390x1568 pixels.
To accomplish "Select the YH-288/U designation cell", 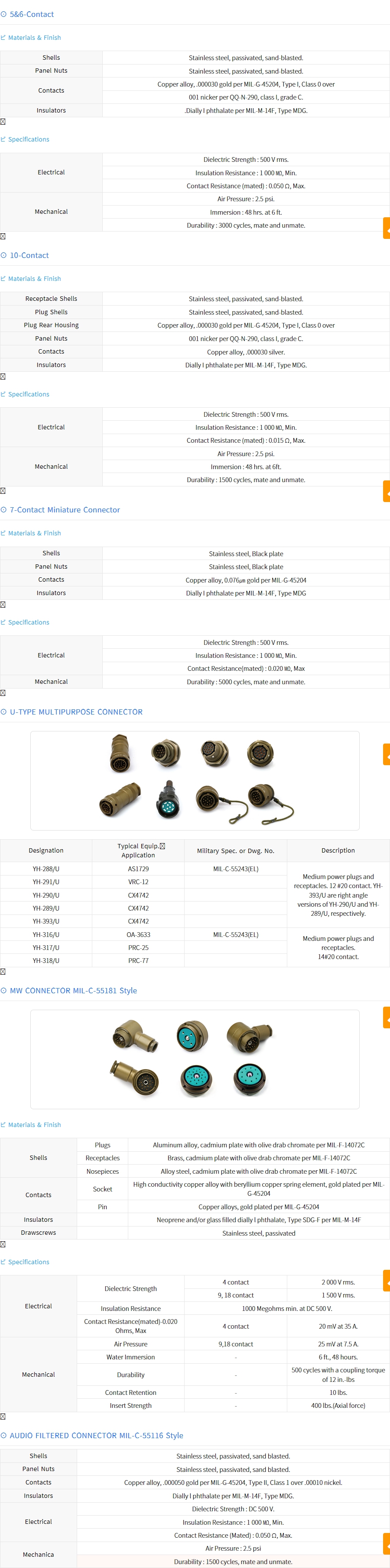I will click(x=45, y=869).
